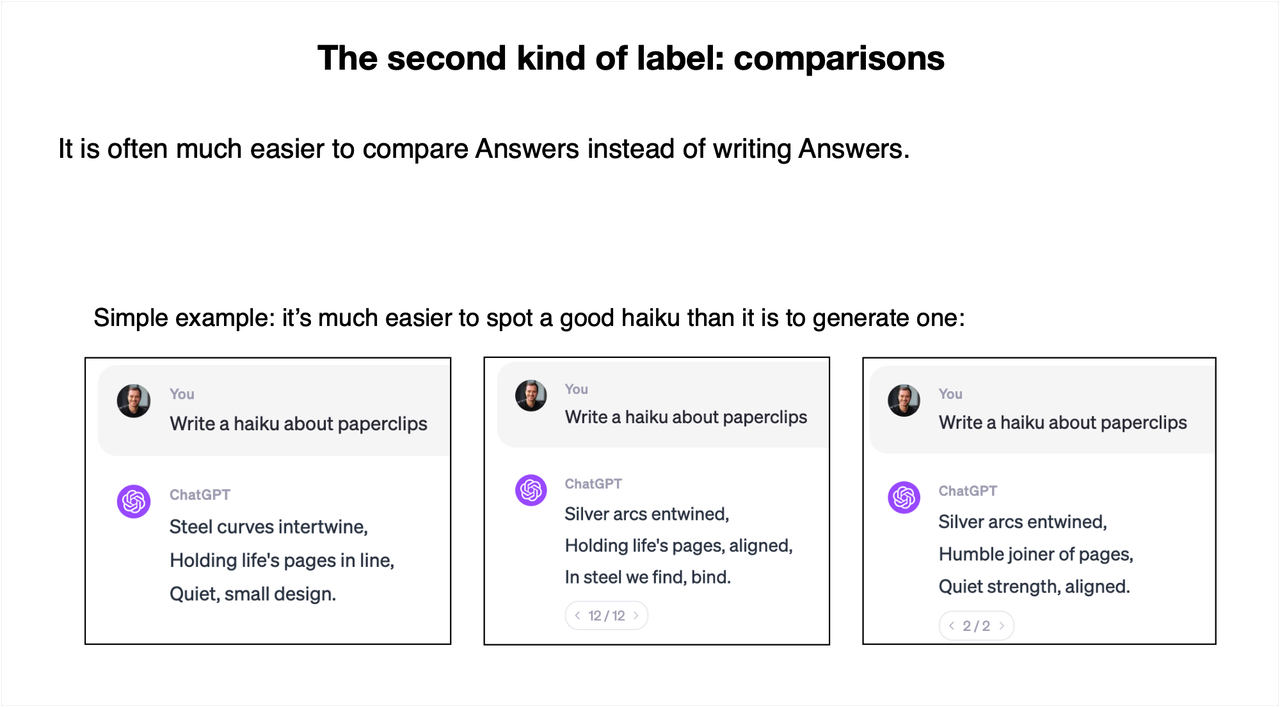Viewport: 1280px width, 707px height.
Task: Click user avatar in middle haiku panel
Action: (531, 395)
